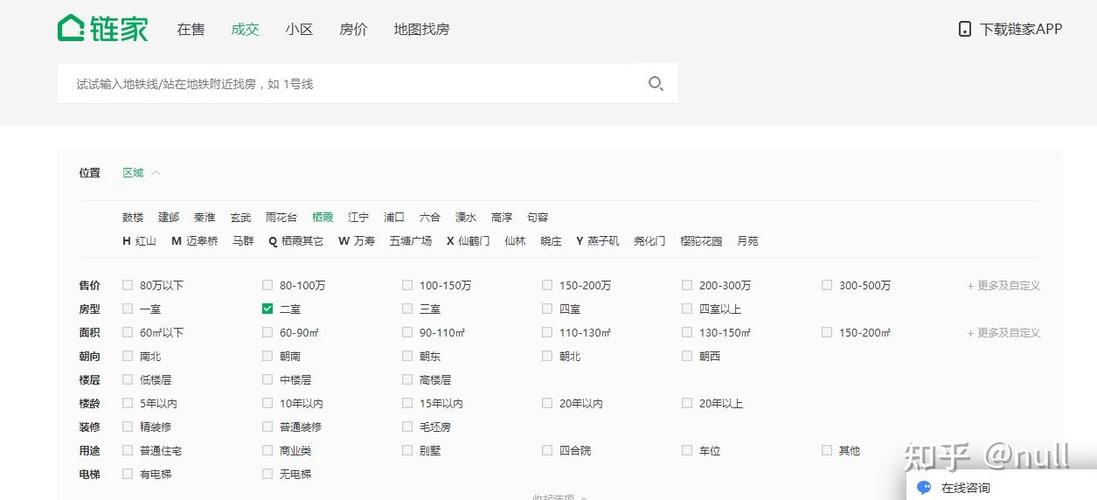
Task: Click the search magnifier icon
Action: (656, 84)
